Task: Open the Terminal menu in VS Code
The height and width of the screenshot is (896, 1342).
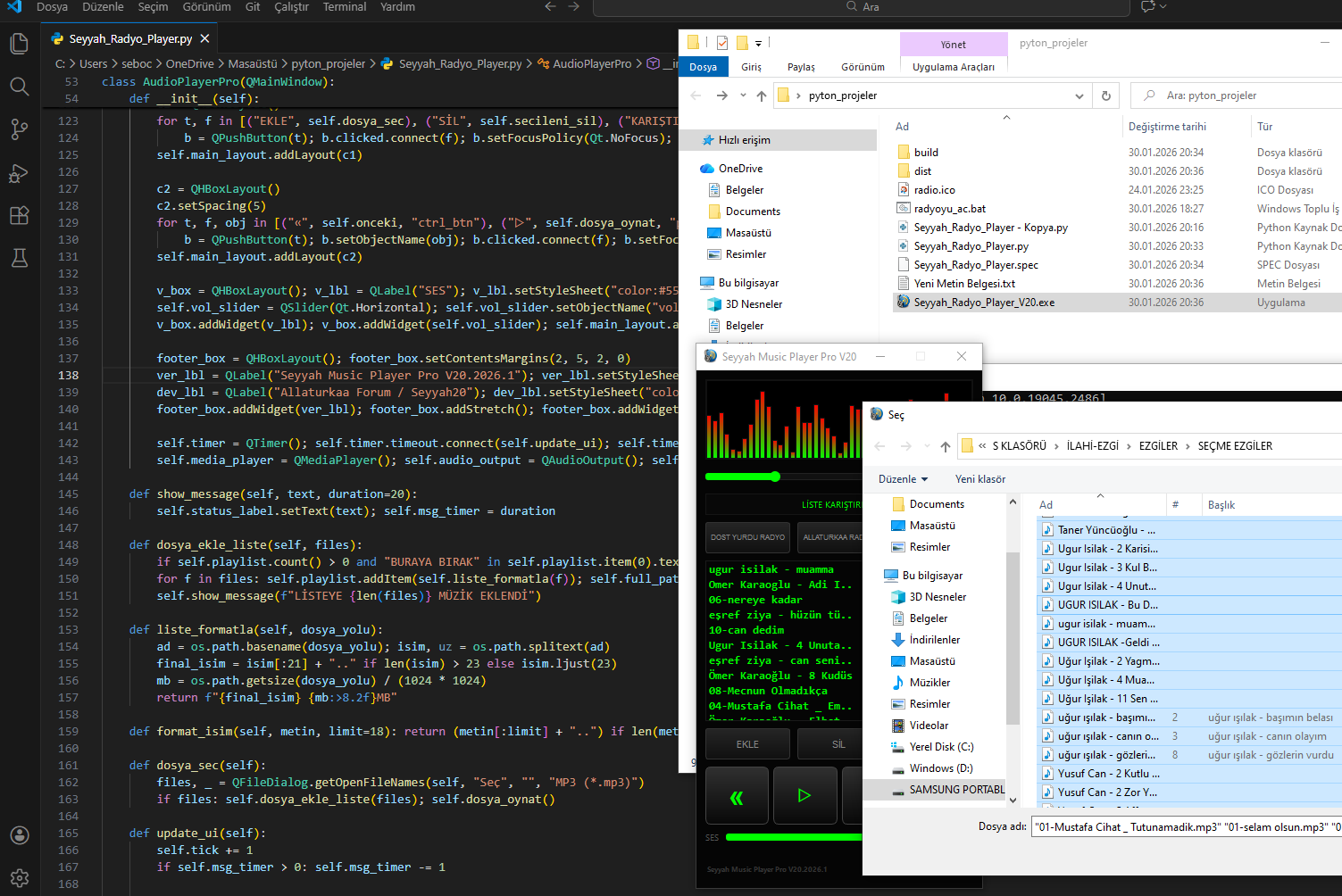Action: [344, 7]
